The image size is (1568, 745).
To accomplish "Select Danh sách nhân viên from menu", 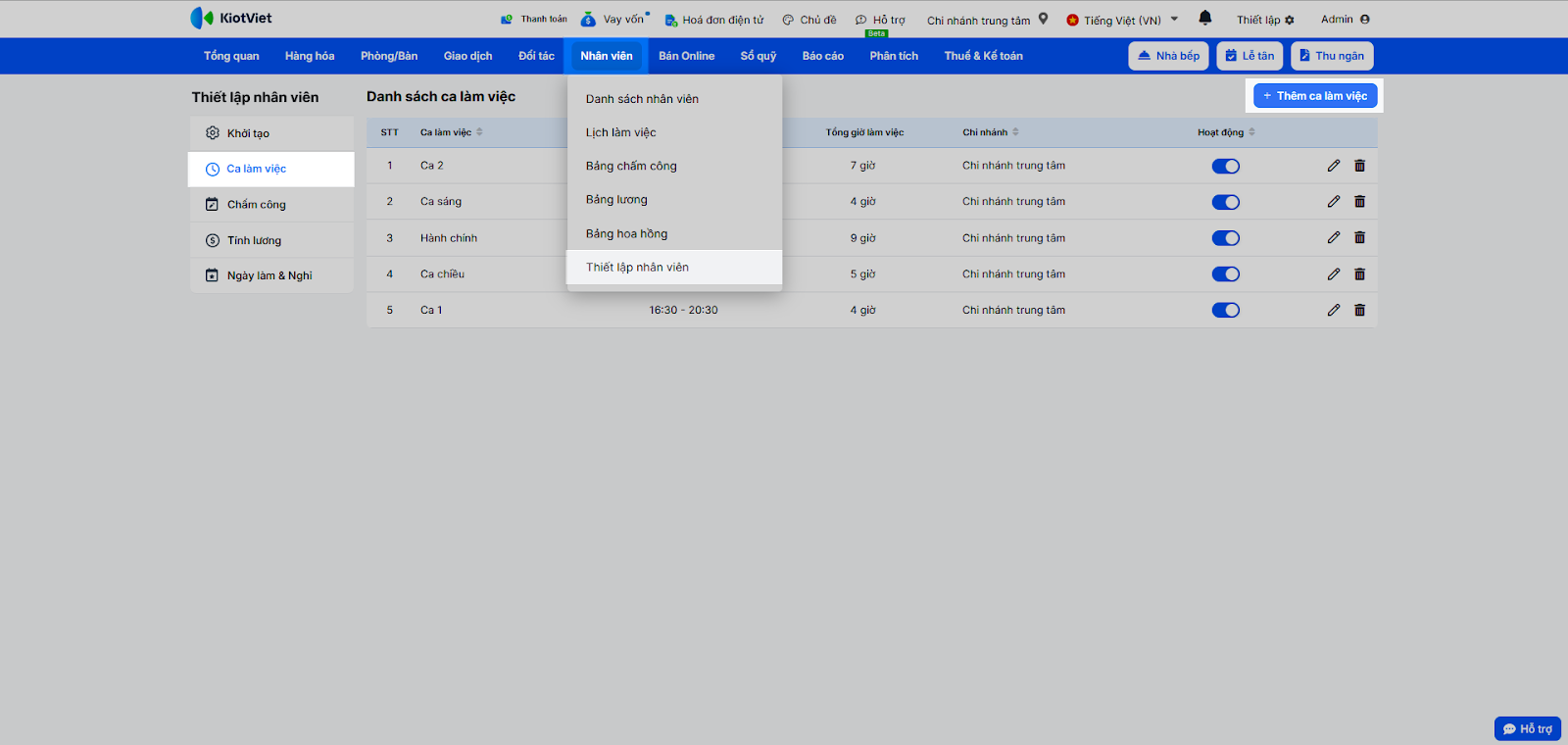I will 674,99.
